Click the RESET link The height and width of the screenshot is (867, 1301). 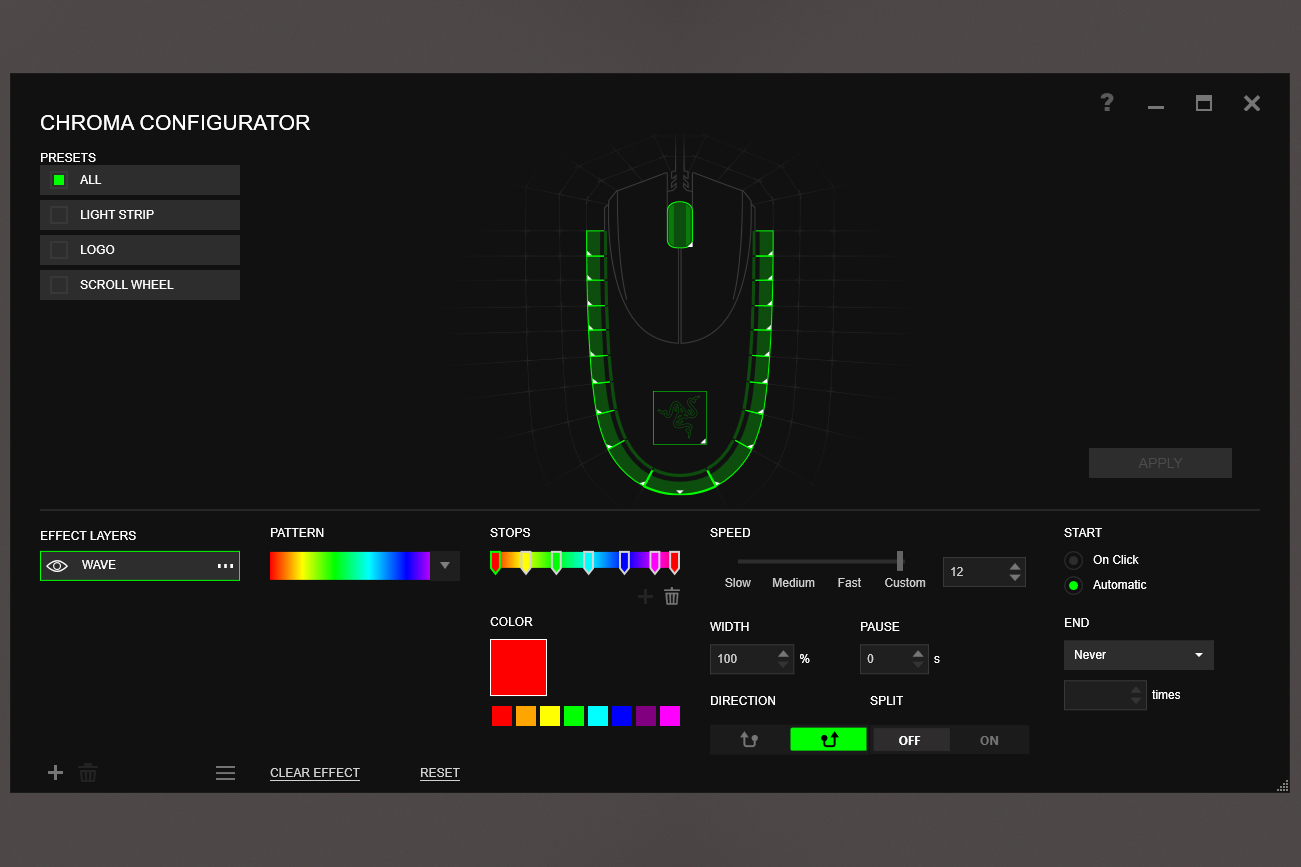click(x=440, y=773)
